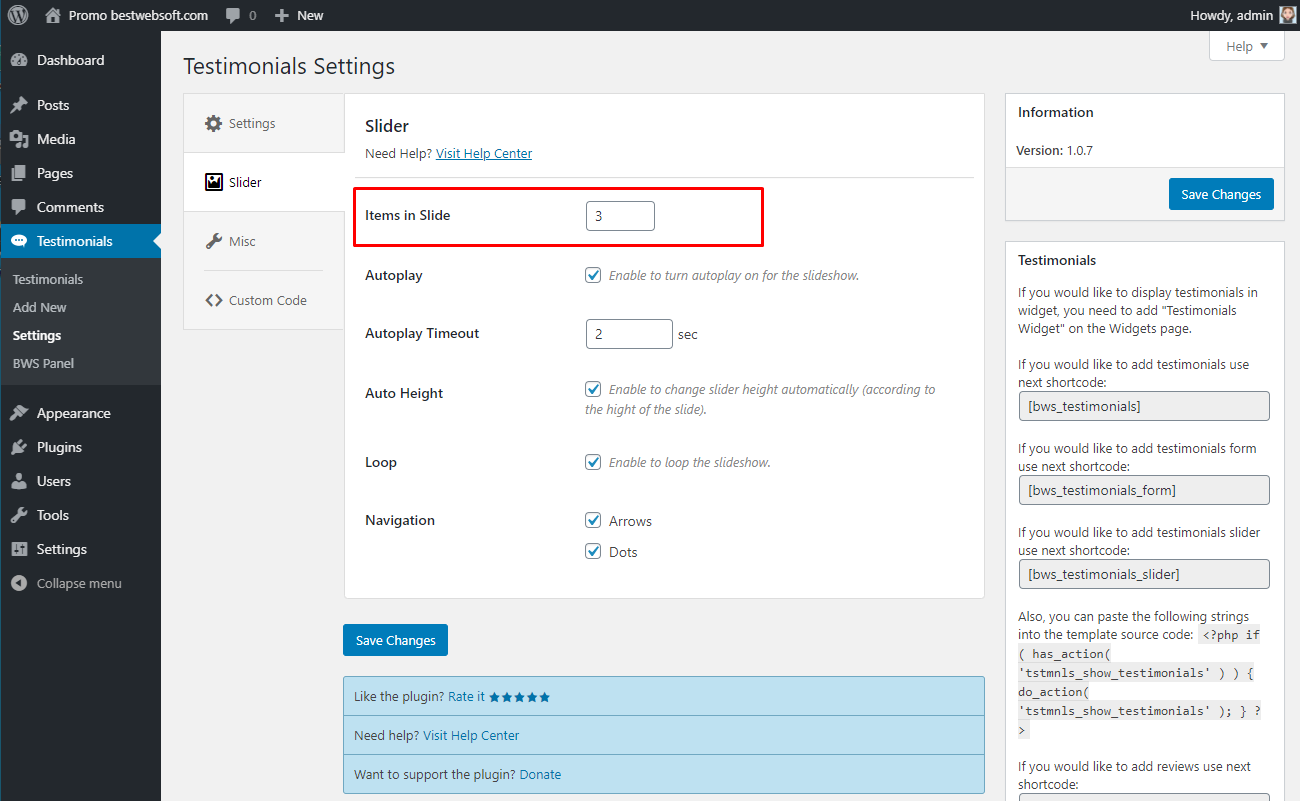Click the Testimonials speech icon in sidebar
Viewport: 1300px width, 801px height.
pos(19,241)
